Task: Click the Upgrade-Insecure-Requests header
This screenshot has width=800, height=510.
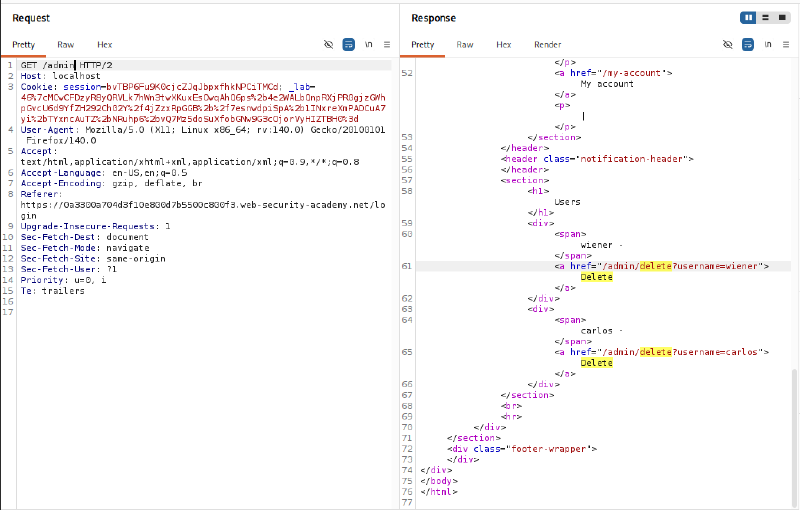Action: tap(95, 226)
